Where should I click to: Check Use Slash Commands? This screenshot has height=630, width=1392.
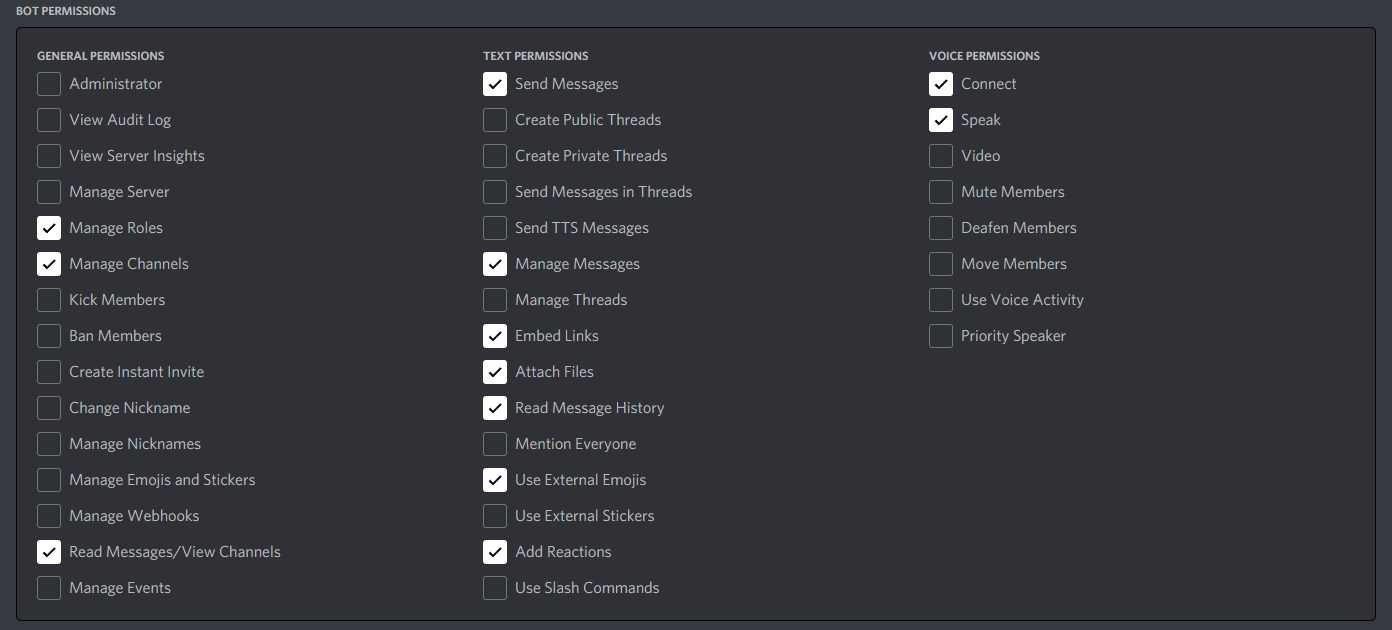[495, 588]
